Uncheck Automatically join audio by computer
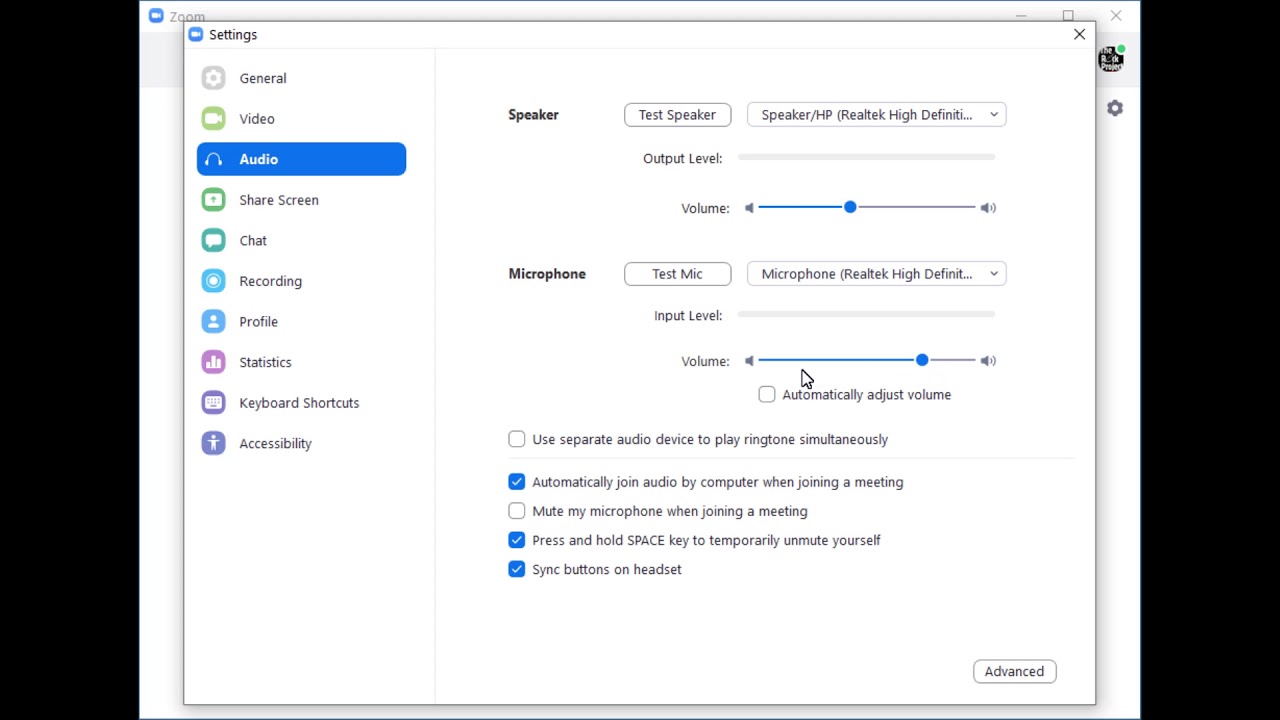The height and width of the screenshot is (720, 1280). (x=517, y=482)
